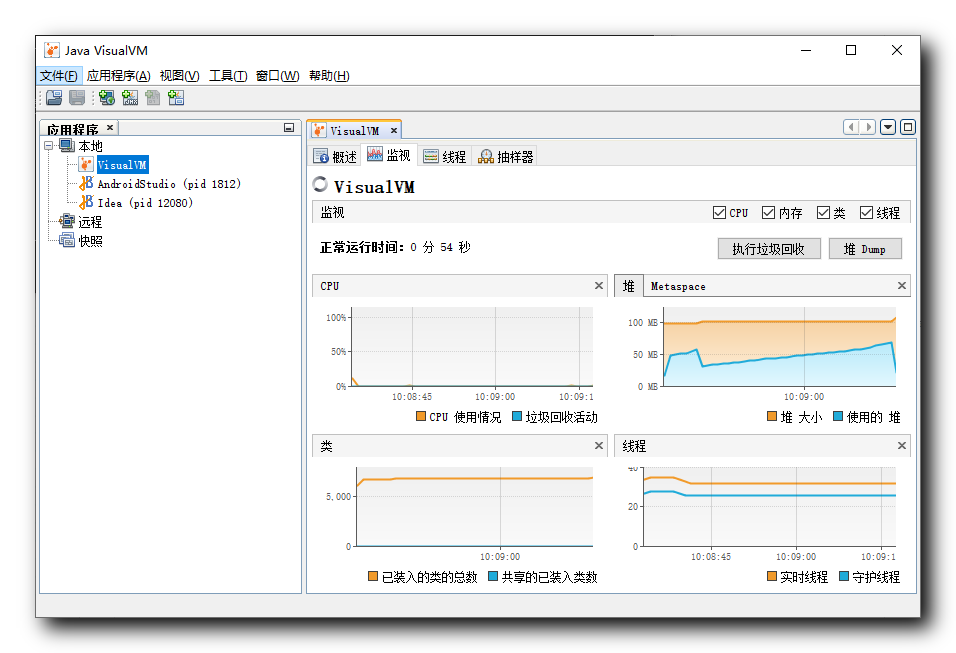
Task: Click Add JMX Connection toolbar icon
Action: (130, 98)
